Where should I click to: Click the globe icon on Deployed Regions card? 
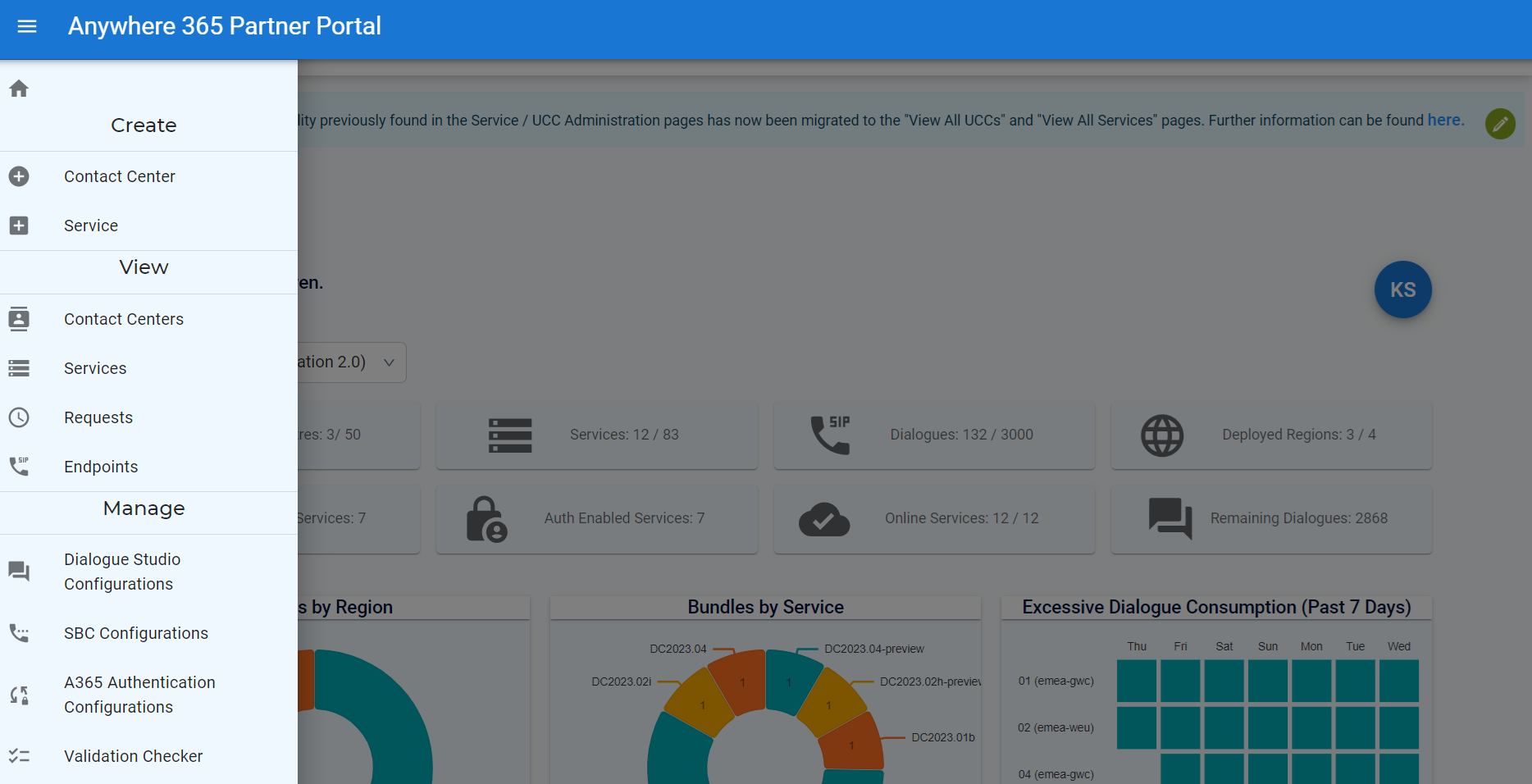point(1162,435)
